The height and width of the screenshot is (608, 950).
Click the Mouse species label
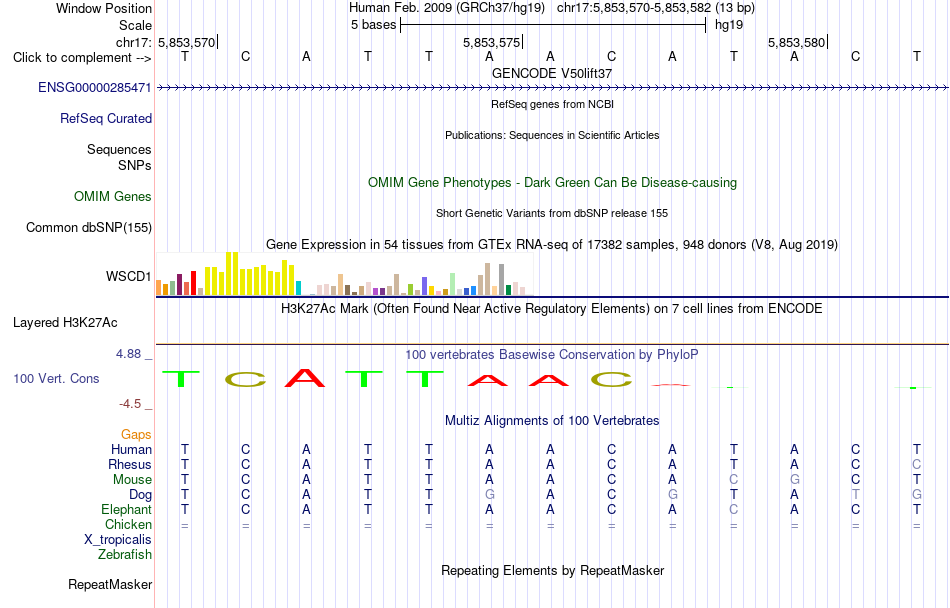click(x=132, y=480)
